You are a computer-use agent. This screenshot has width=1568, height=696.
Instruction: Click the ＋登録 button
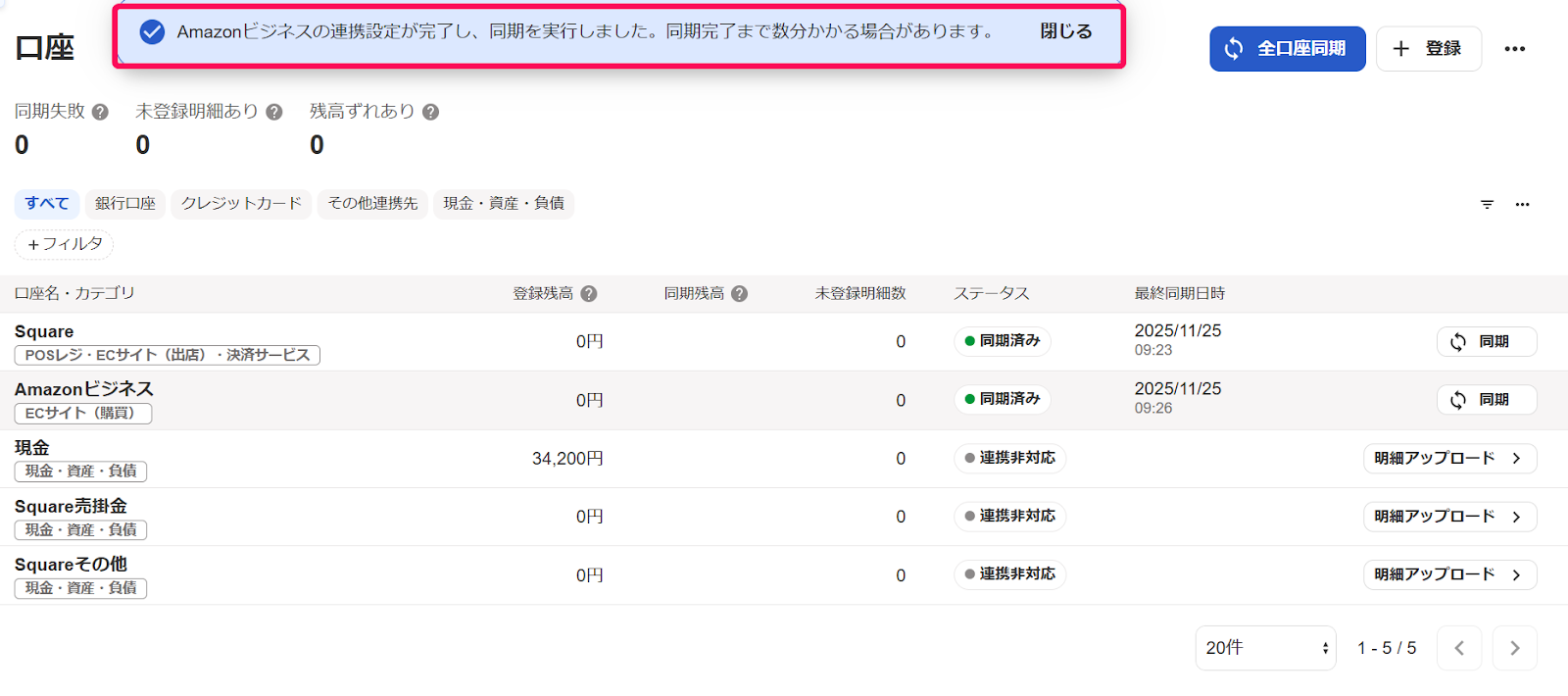(x=1428, y=49)
